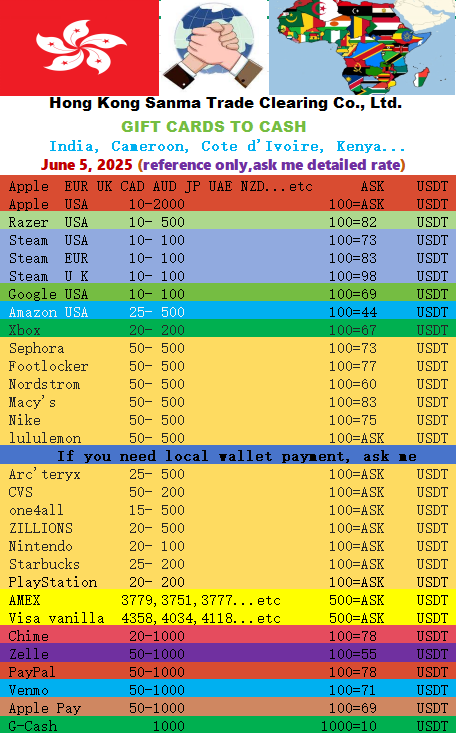
Task: Click '100=78' in the PayPal row
Action: click(x=353, y=672)
